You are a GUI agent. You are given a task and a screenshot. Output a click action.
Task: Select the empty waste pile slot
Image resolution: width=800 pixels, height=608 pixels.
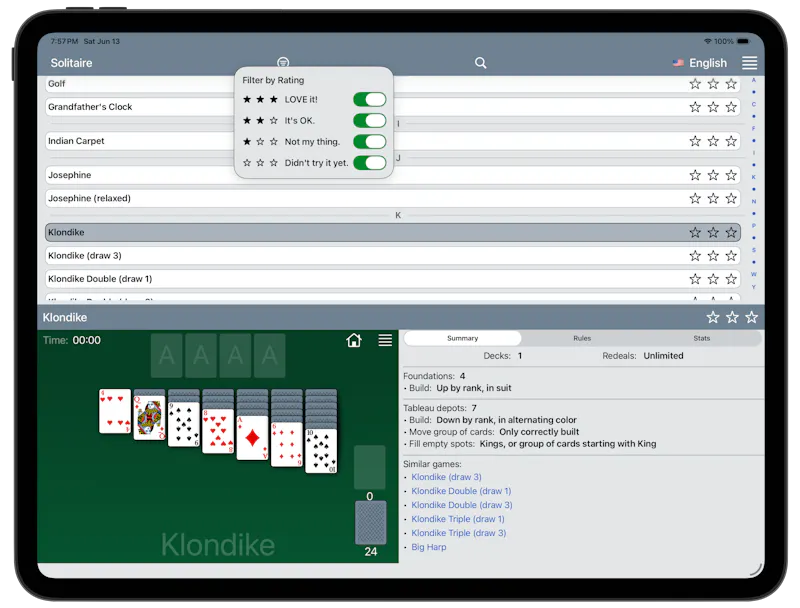tap(370, 467)
